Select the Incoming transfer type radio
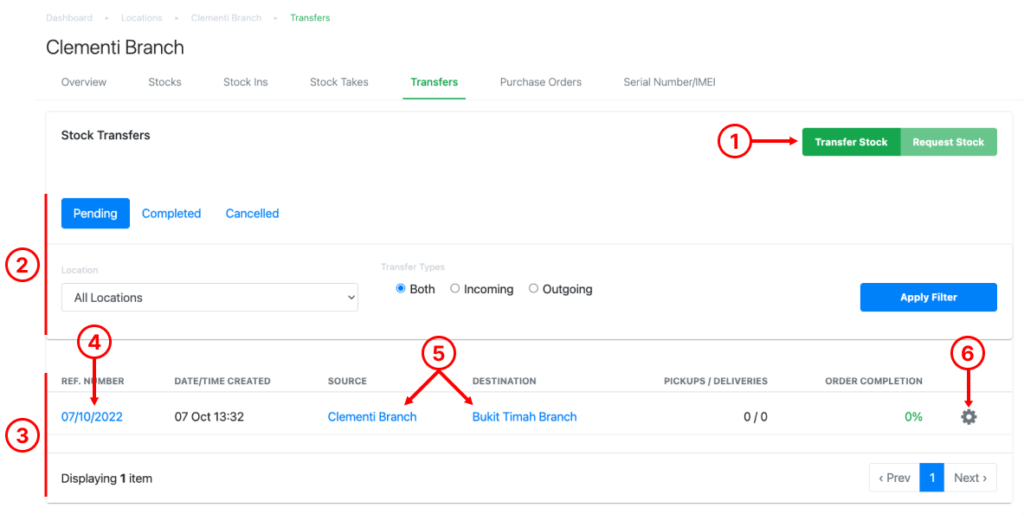Screen dimensions: 1024x514 tap(455, 289)
